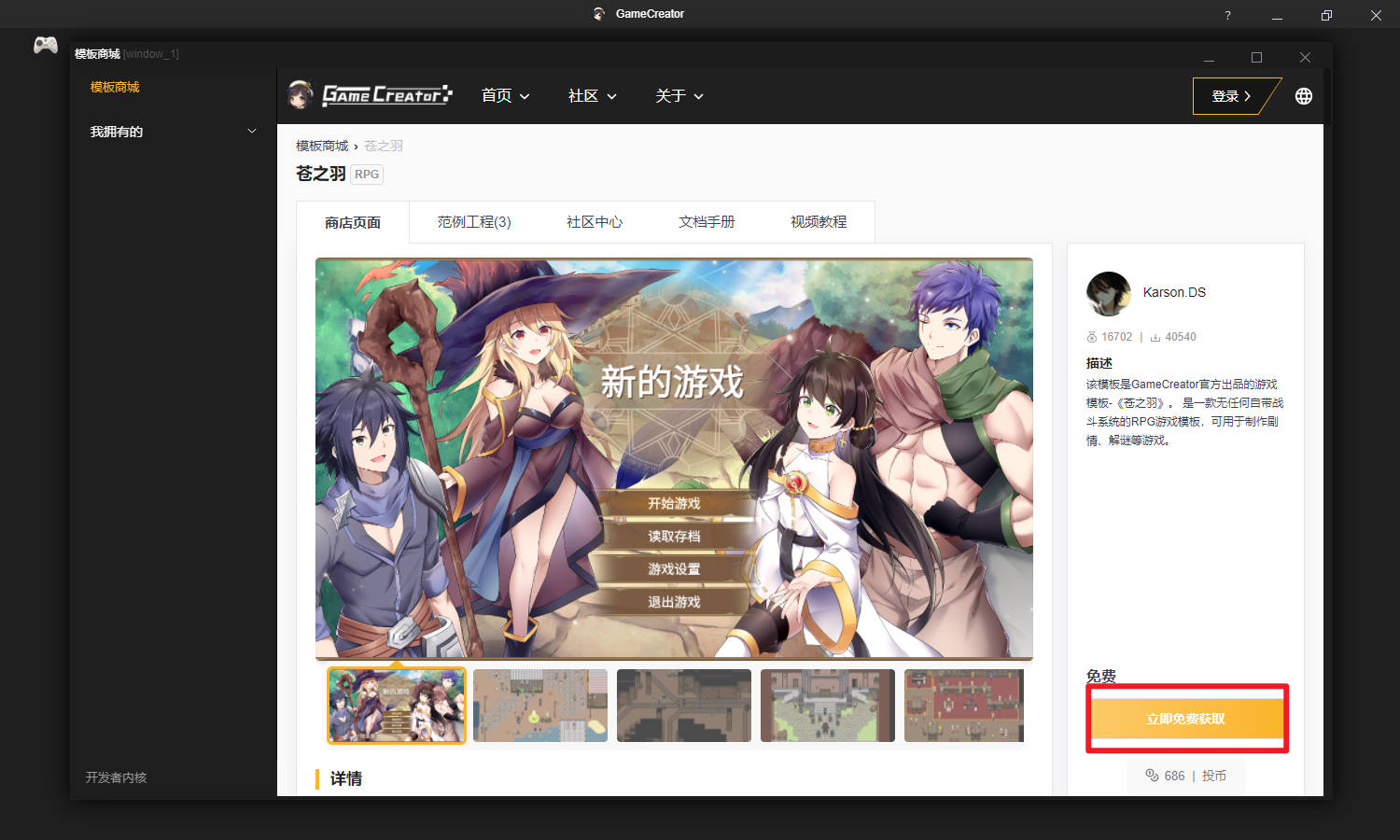Click the Karson.DS author avatar

(x=1109, y=294)
